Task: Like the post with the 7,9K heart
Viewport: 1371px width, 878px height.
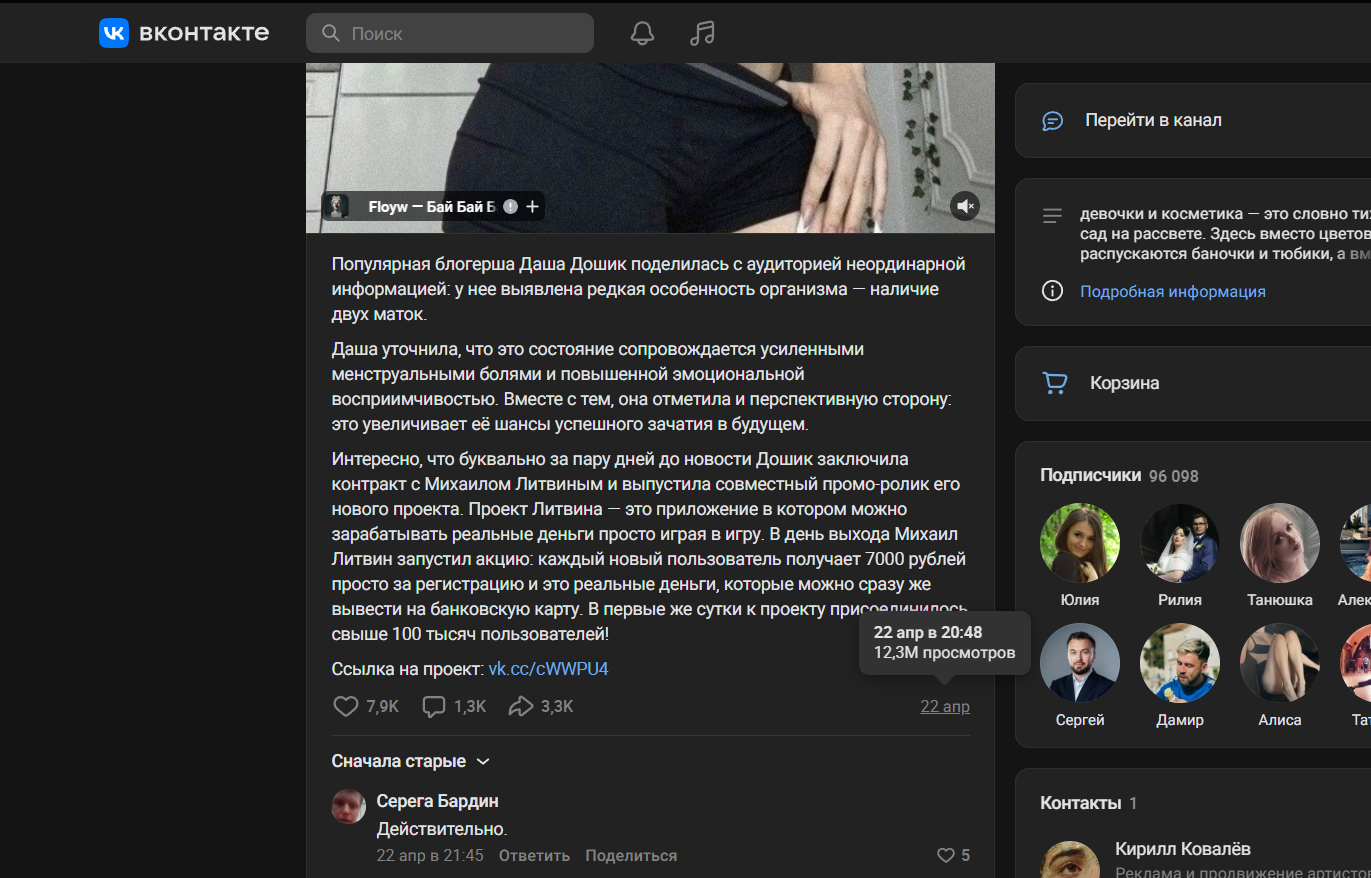Action: [345, 706]
